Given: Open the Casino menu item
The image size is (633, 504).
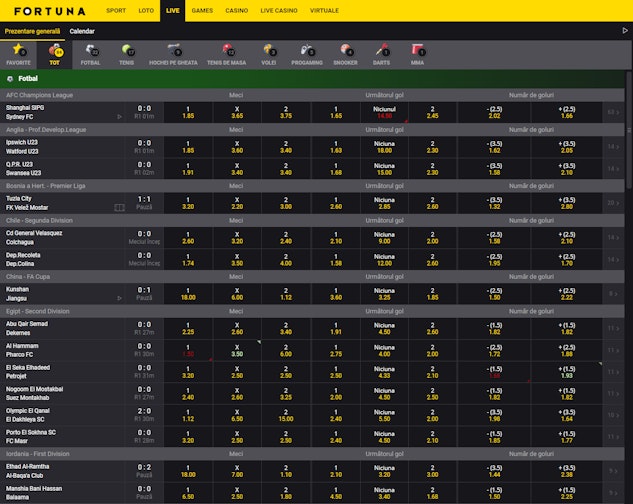Looking at the screenshot, I should (x=236, y=10).
